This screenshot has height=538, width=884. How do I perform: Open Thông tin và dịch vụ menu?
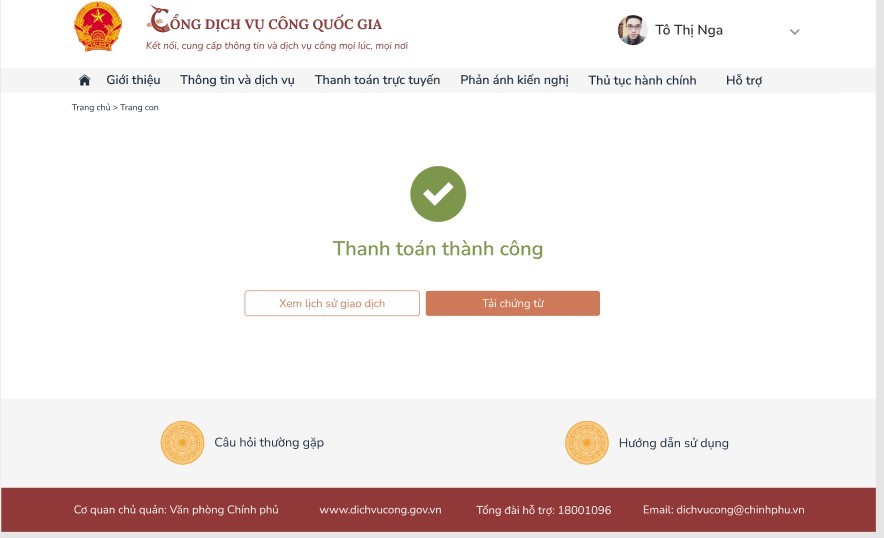[x=237, y=80]
